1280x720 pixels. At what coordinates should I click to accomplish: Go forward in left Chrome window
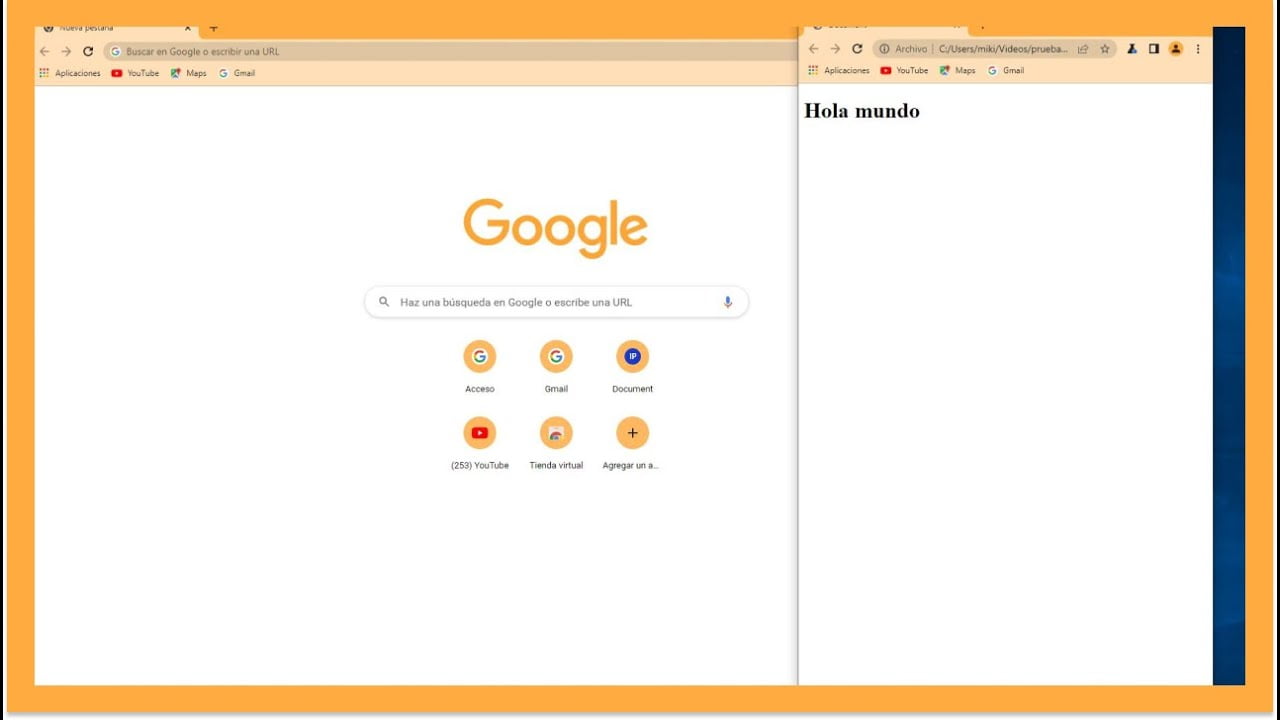click(66, 51)
